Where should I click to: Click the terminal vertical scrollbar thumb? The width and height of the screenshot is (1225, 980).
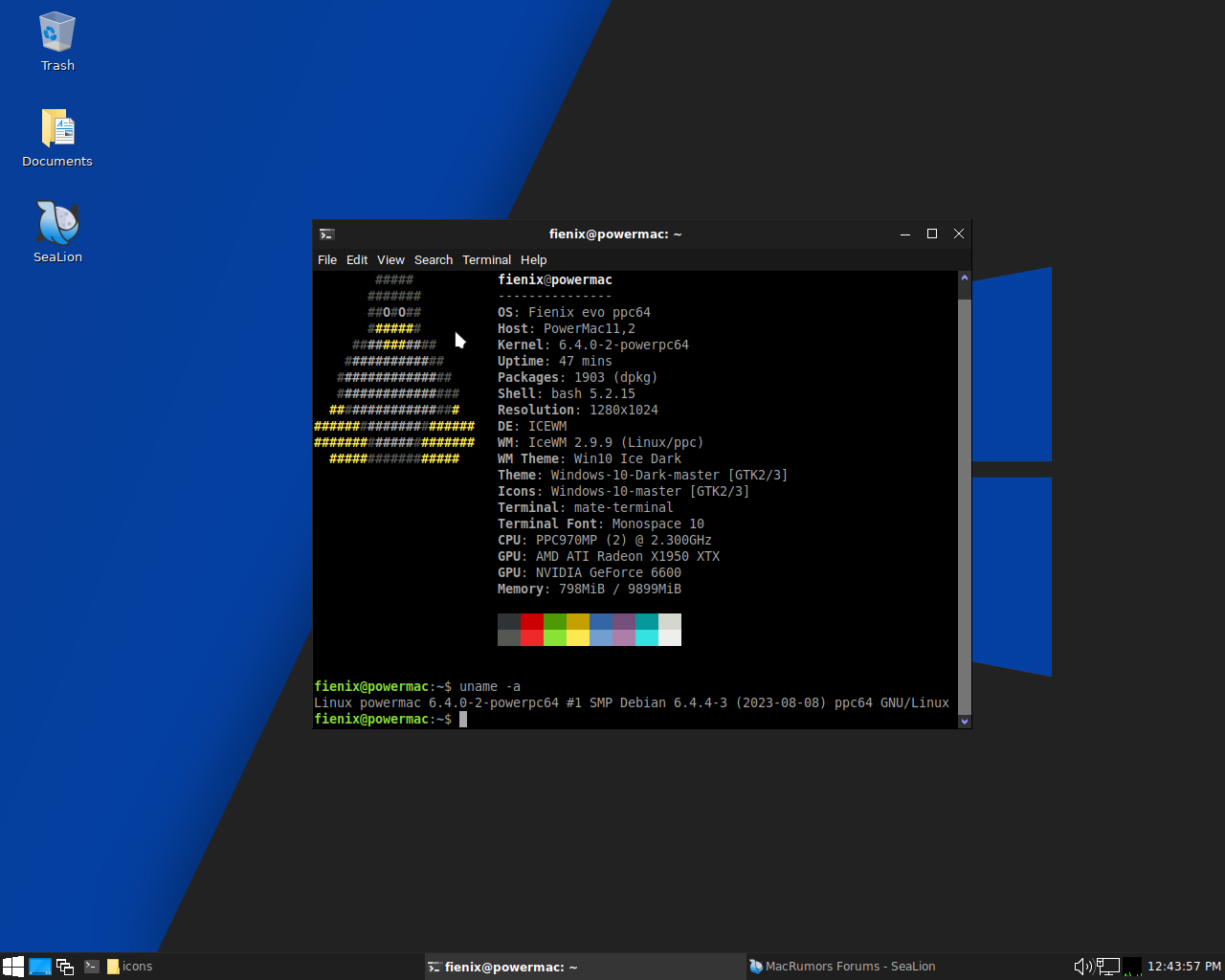(965, 507)
